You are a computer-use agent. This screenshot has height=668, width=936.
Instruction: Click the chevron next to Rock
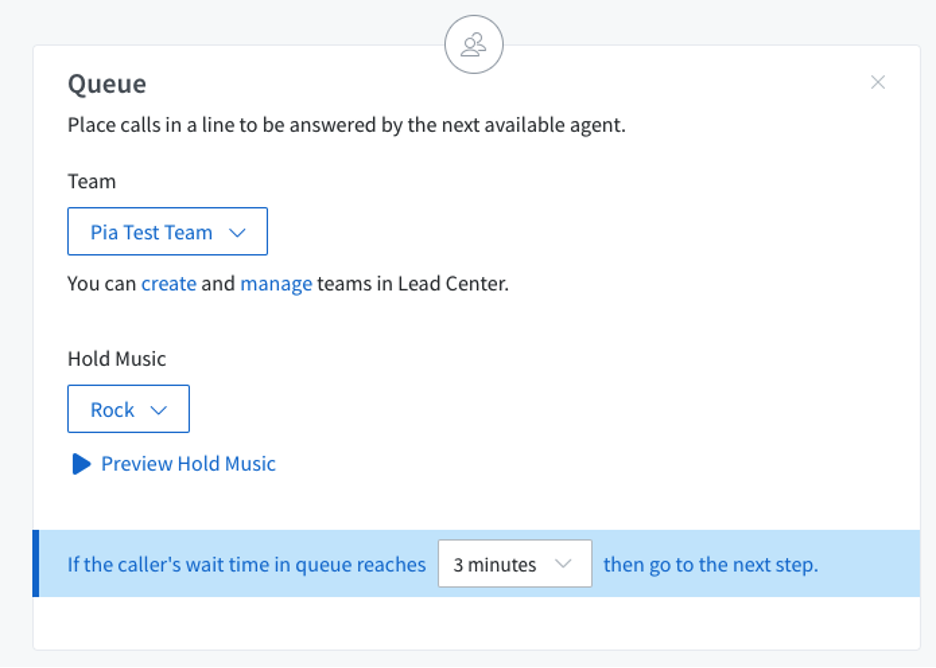158,410
